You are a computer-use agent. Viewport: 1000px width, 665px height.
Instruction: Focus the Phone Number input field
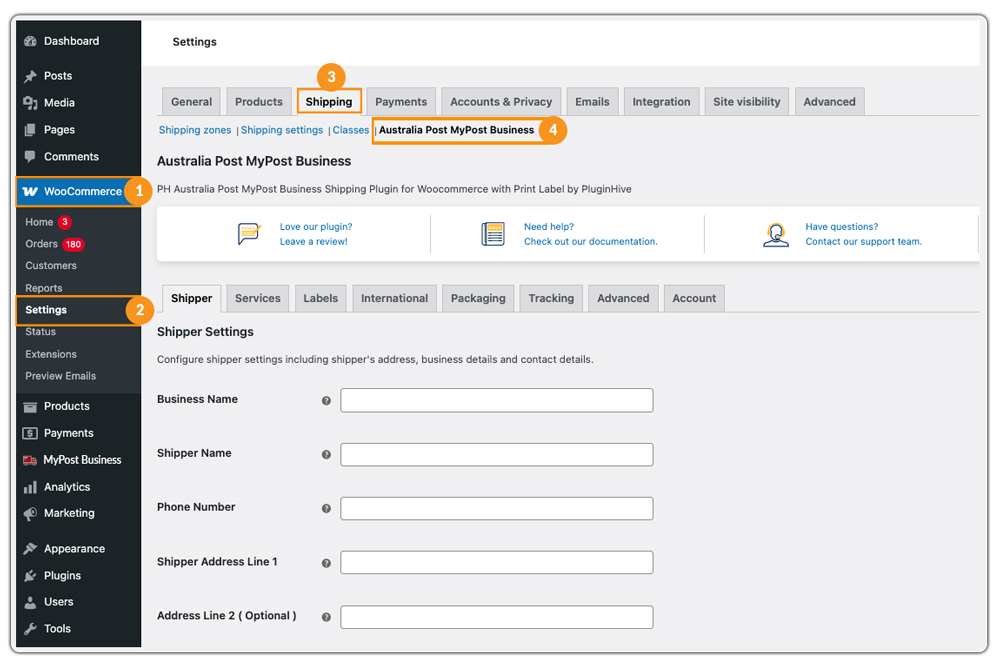[496, 509]
